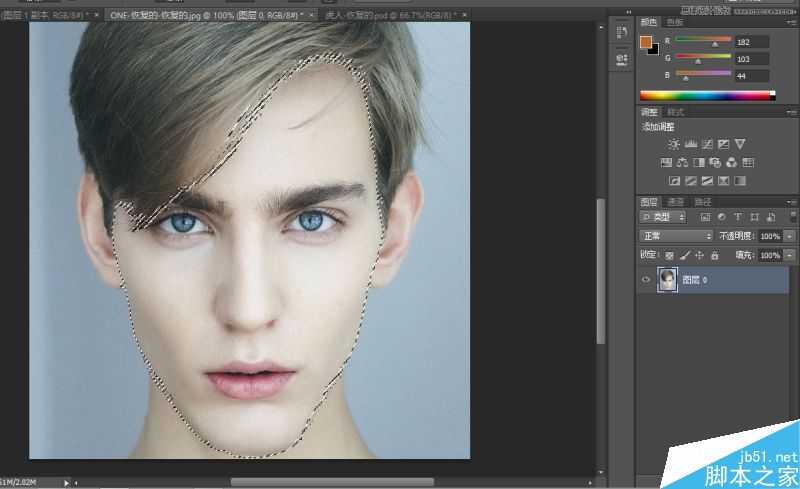Add a Vibrance adjustment (triangle icon)
This screenshot has width=800, height=489.
click(740, 145)
